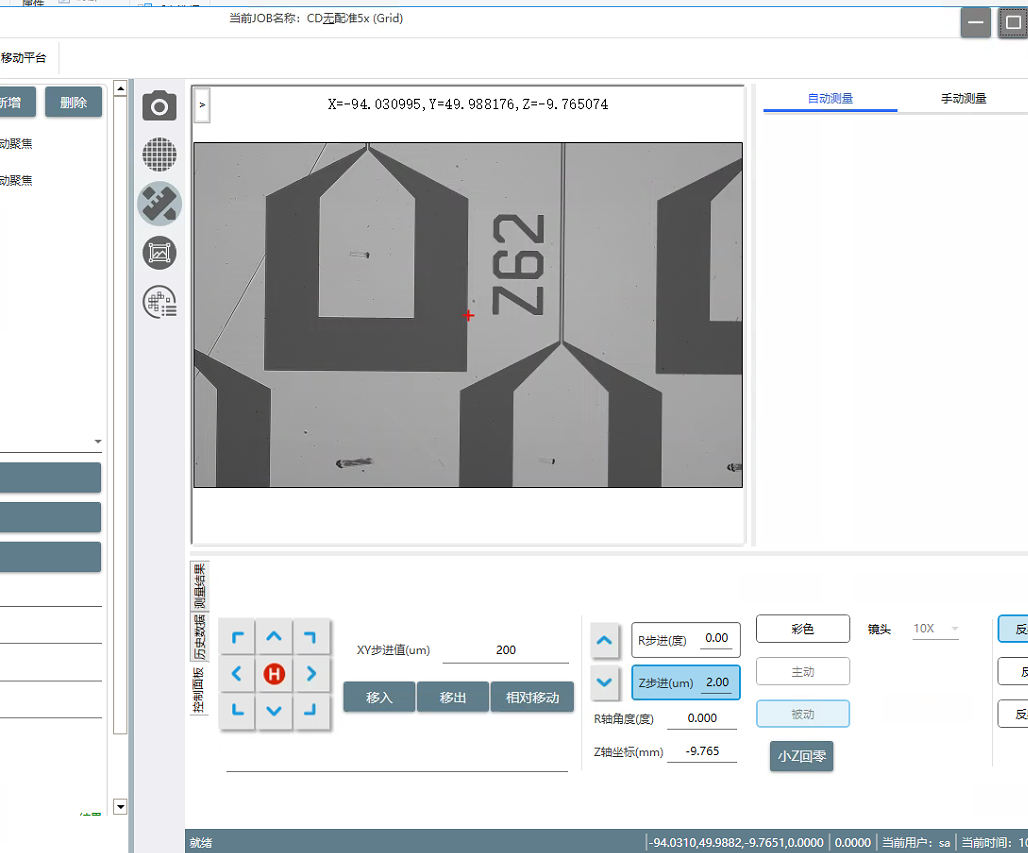Click the 相对移动 button
The width and height of the screenshot is (1028, 853).
pos(532,697)
